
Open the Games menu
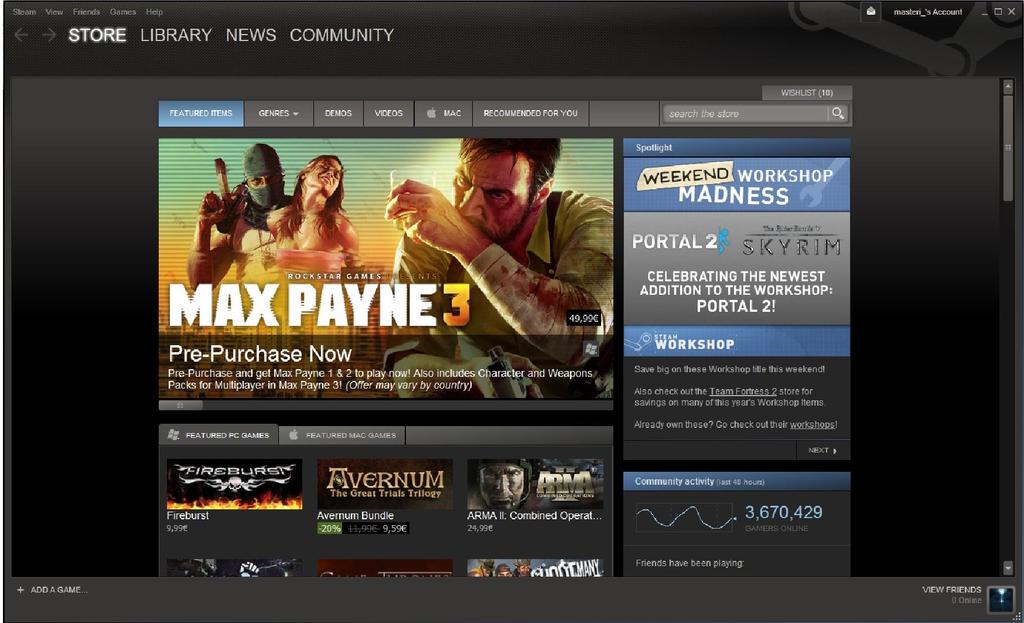coord(123,12)
